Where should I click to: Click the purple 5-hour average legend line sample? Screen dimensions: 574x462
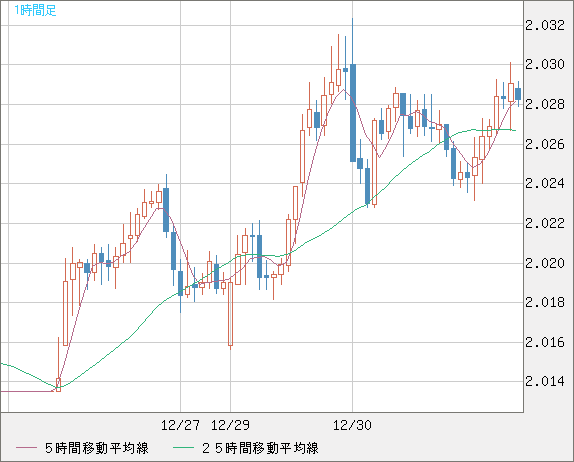26,448
